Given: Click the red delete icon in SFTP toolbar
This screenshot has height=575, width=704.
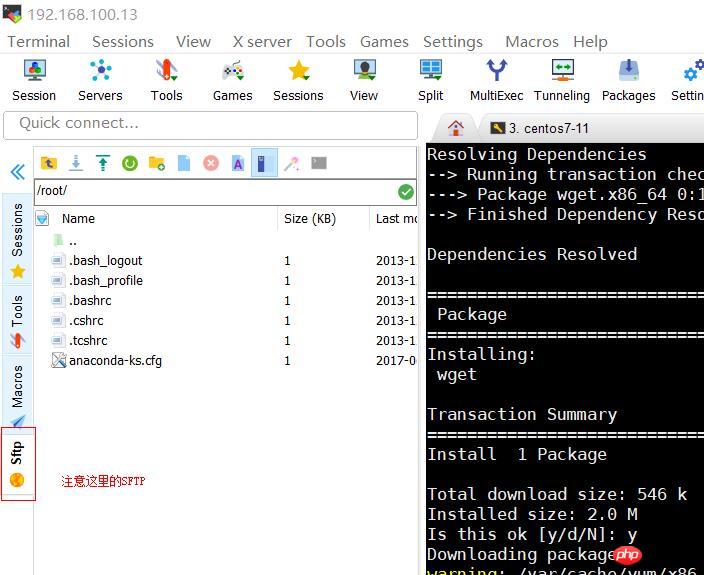Looking at the screenshot, I should [x=211, y=163].
